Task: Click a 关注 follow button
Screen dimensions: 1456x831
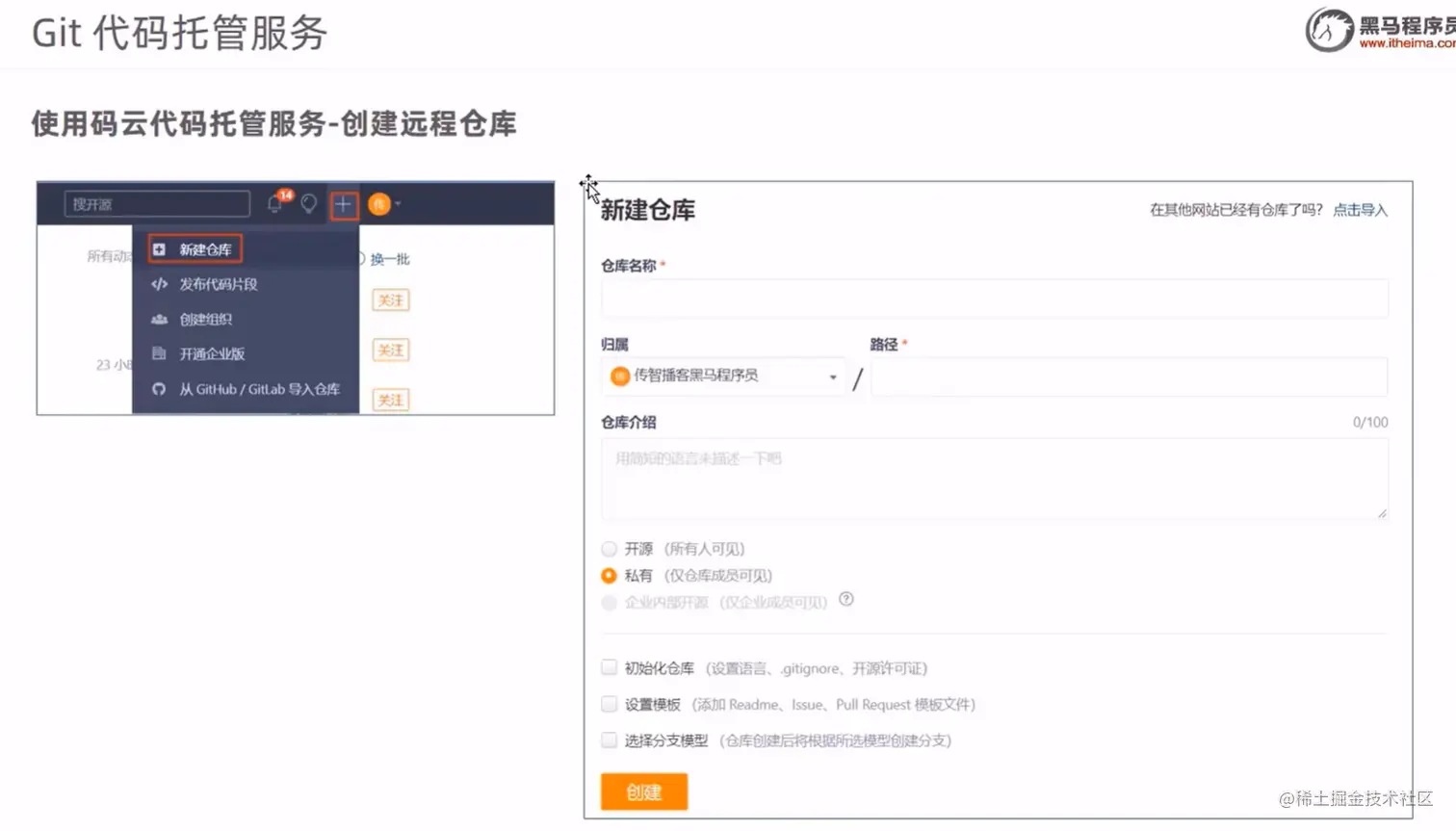Action: click(x=390, y=299)
